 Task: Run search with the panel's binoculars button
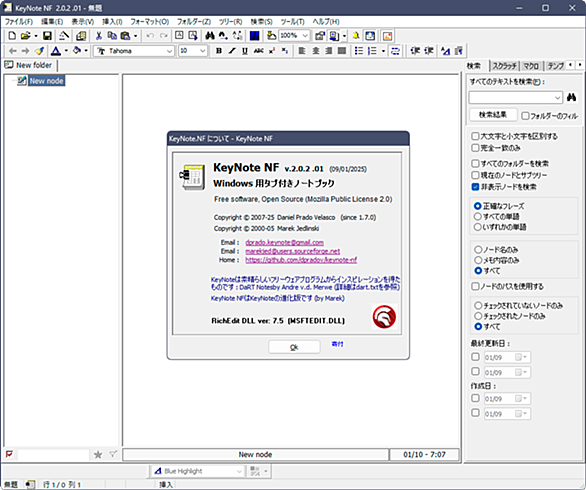click(x=571, y=98)
